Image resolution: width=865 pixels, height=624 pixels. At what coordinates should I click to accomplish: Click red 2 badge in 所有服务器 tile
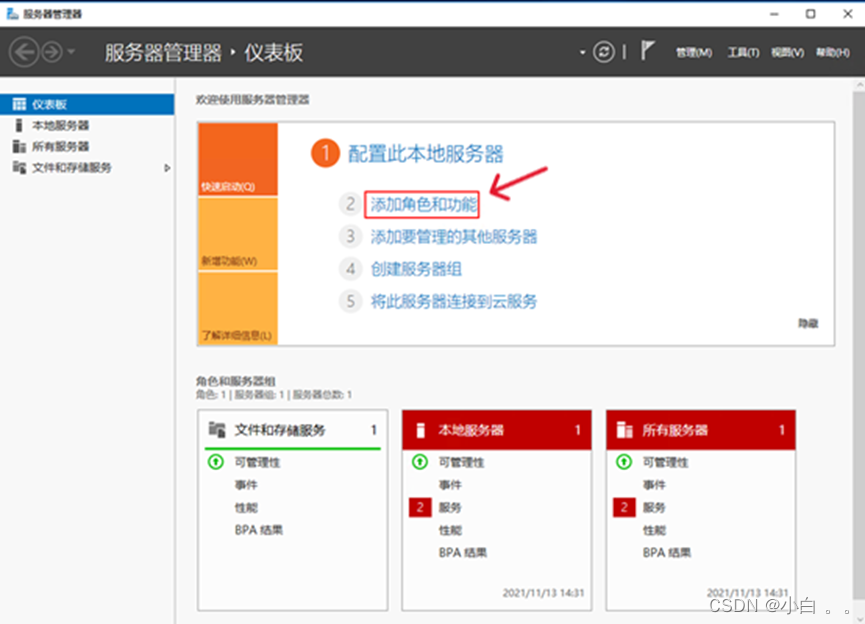624,507
